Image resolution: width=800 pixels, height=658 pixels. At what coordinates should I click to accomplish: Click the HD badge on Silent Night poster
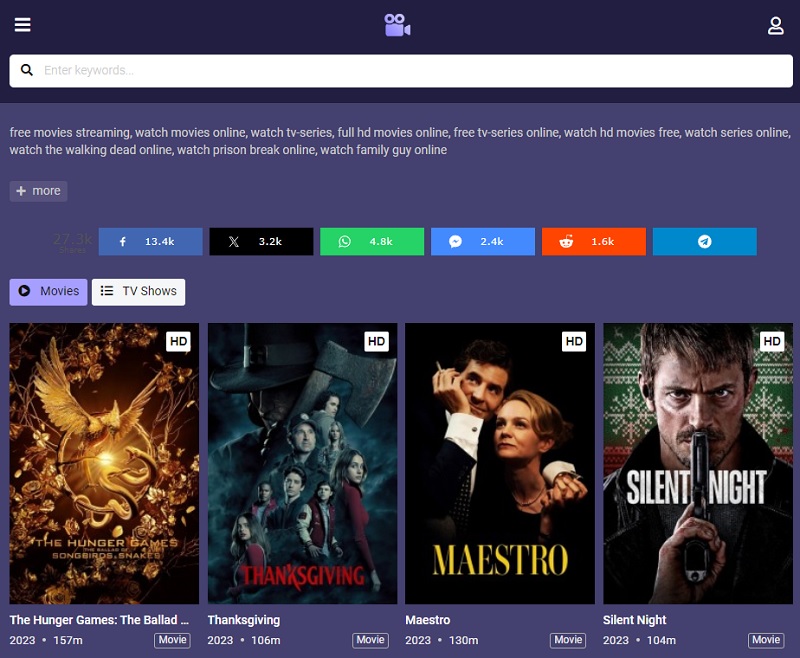771,342
